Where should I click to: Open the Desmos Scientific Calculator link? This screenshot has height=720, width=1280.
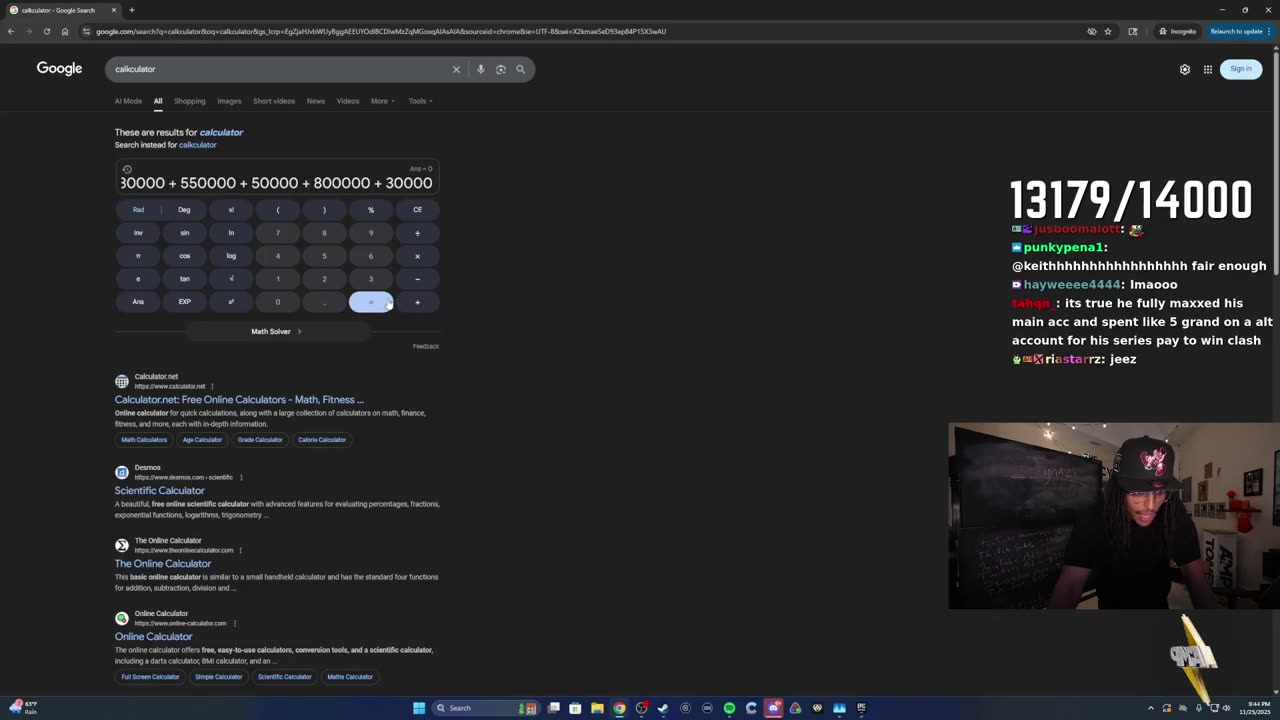(x=159, y=491)
